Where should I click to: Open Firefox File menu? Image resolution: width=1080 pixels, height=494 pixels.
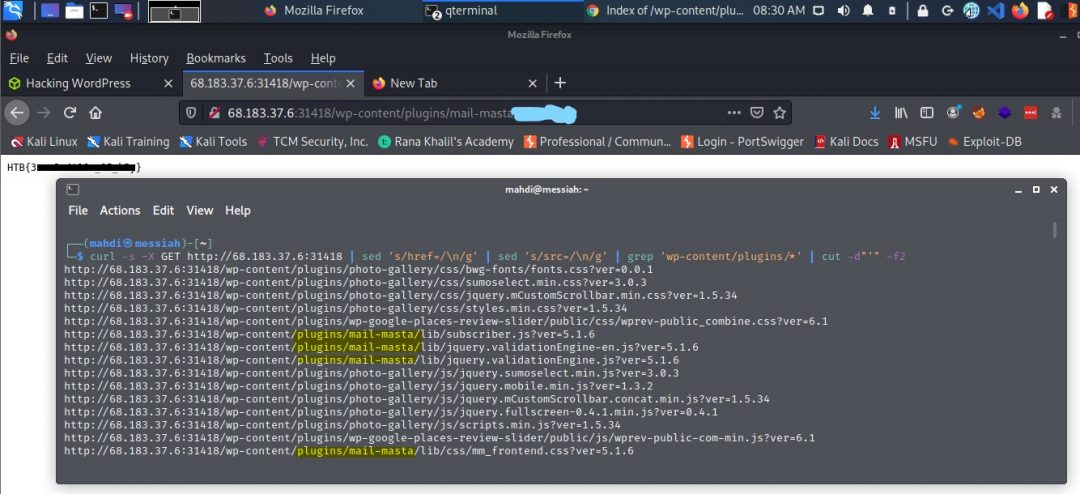(x=19, y=59)
